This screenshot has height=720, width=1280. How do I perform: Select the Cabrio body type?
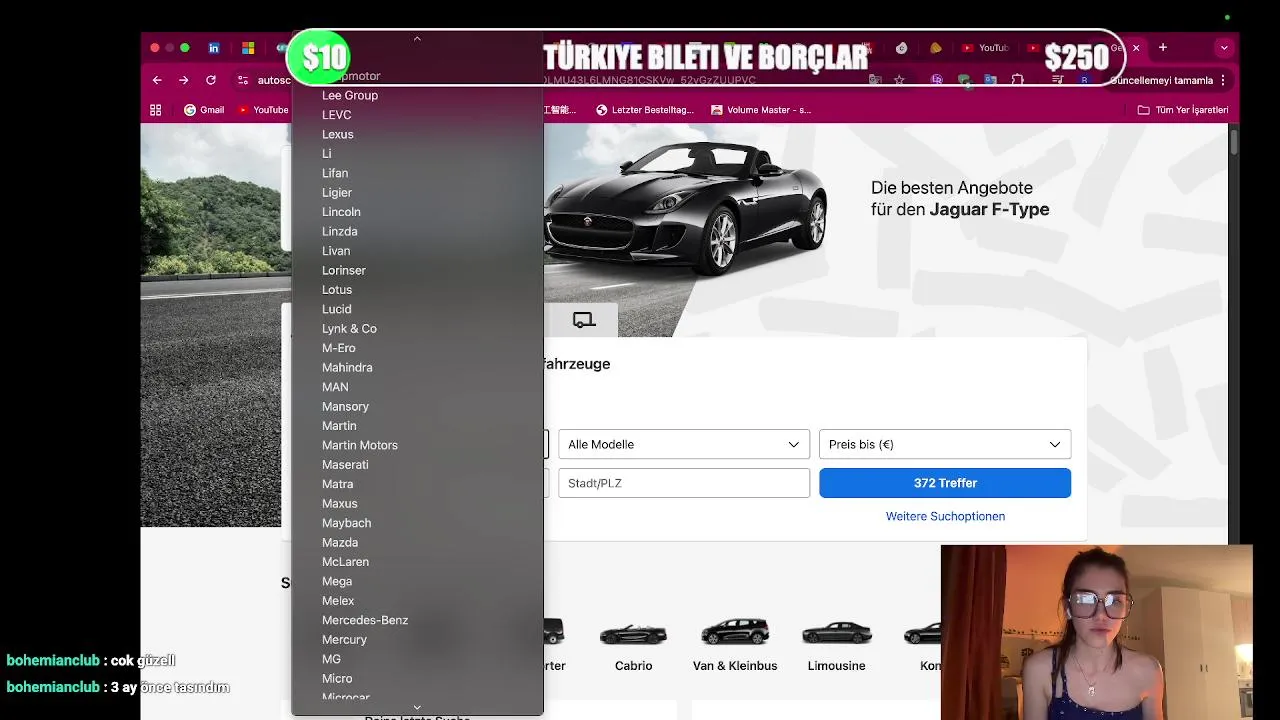pos(633,645)
